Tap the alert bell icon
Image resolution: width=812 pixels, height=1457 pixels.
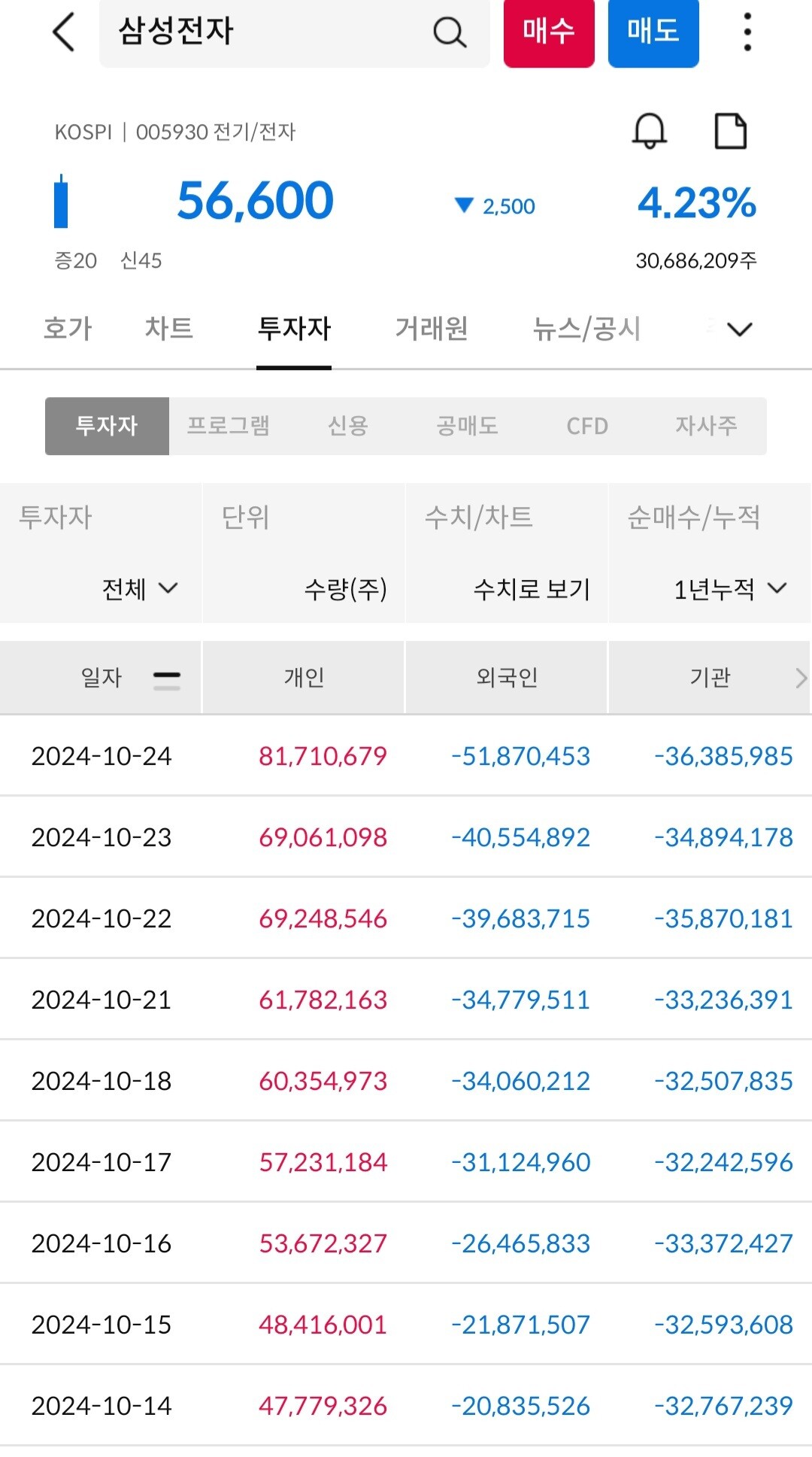[x=649, y=131]
